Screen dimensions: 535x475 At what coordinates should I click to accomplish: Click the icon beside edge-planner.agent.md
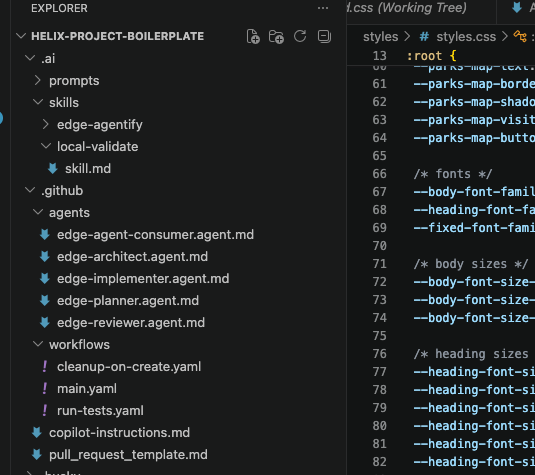[x=45, y=301]
